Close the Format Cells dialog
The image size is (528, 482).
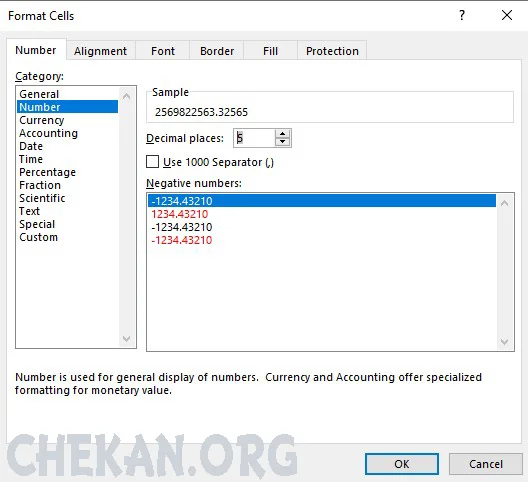pyautogui.click(x=507, y=15)
